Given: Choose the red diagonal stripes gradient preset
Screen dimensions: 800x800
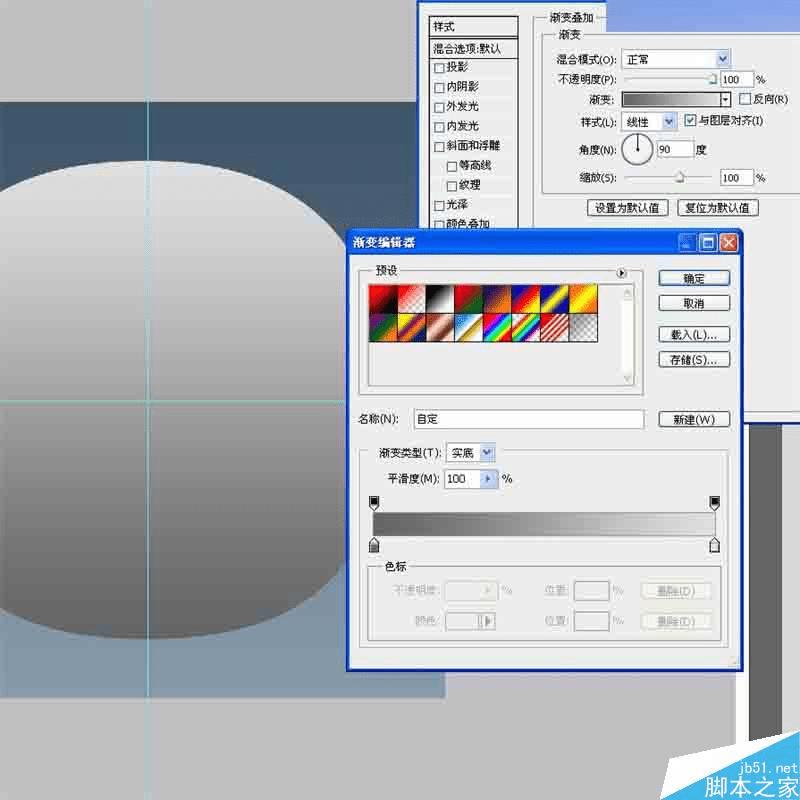Looking at the screenshot, I should [555, 326].
